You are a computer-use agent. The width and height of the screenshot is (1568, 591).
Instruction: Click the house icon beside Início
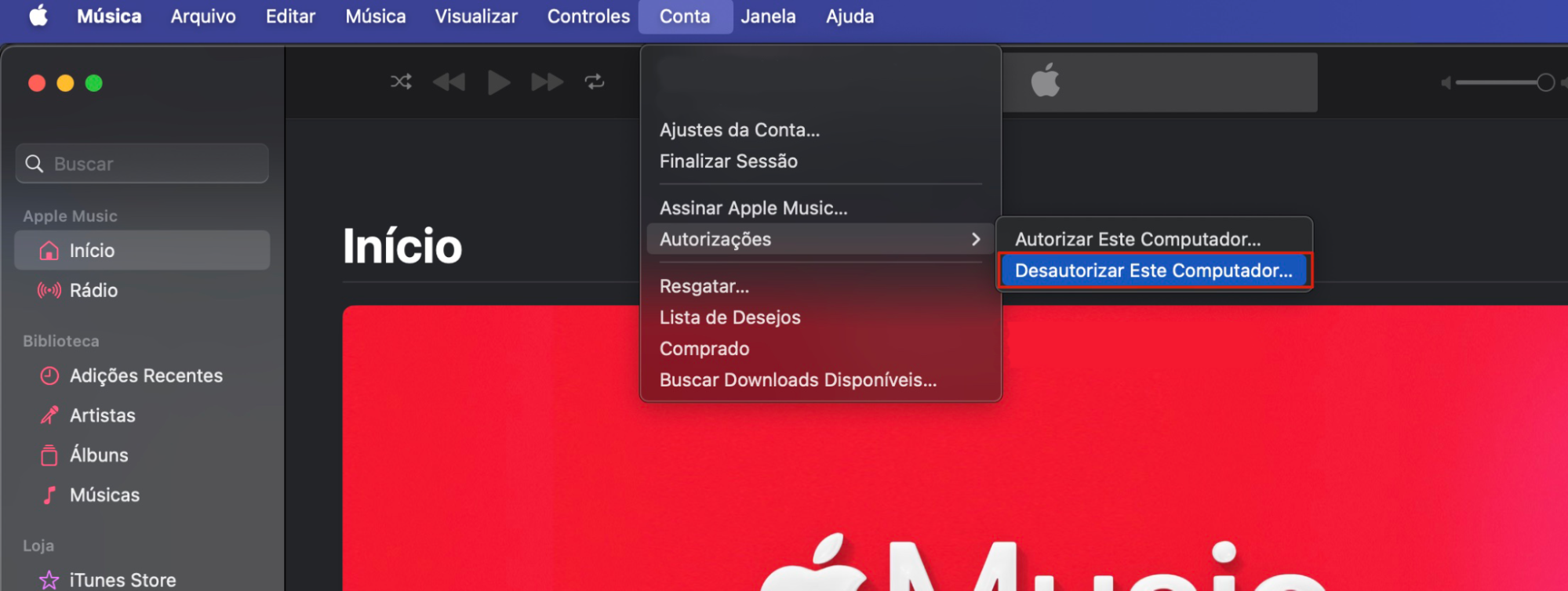click(x=49, y=250)
